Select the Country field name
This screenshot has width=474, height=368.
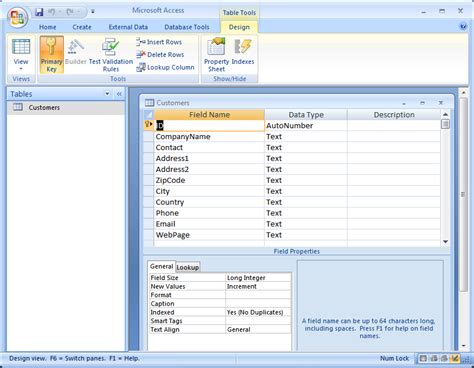pos(209,202)
